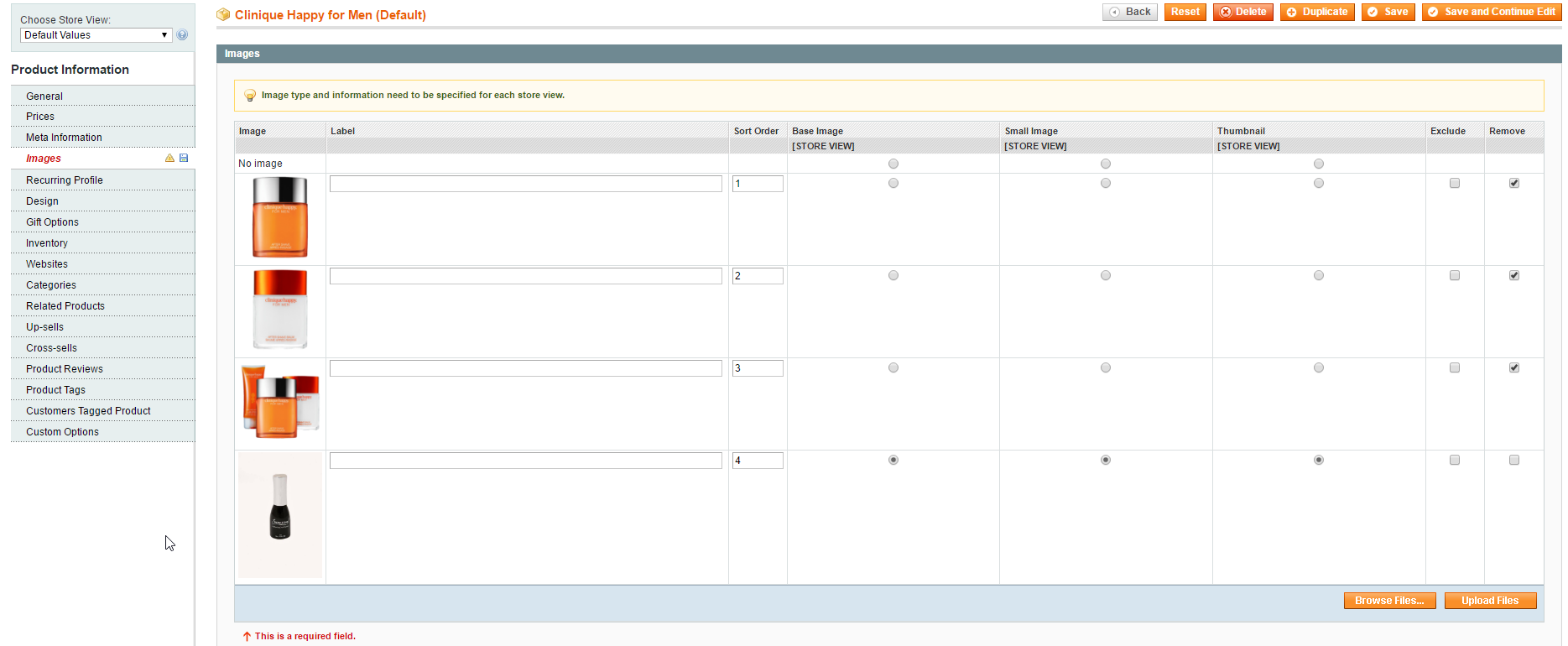The height and width of the screenshot is (646, 1568).
Task: Select sort order 4 image Base Image radio
Action: 893,460
